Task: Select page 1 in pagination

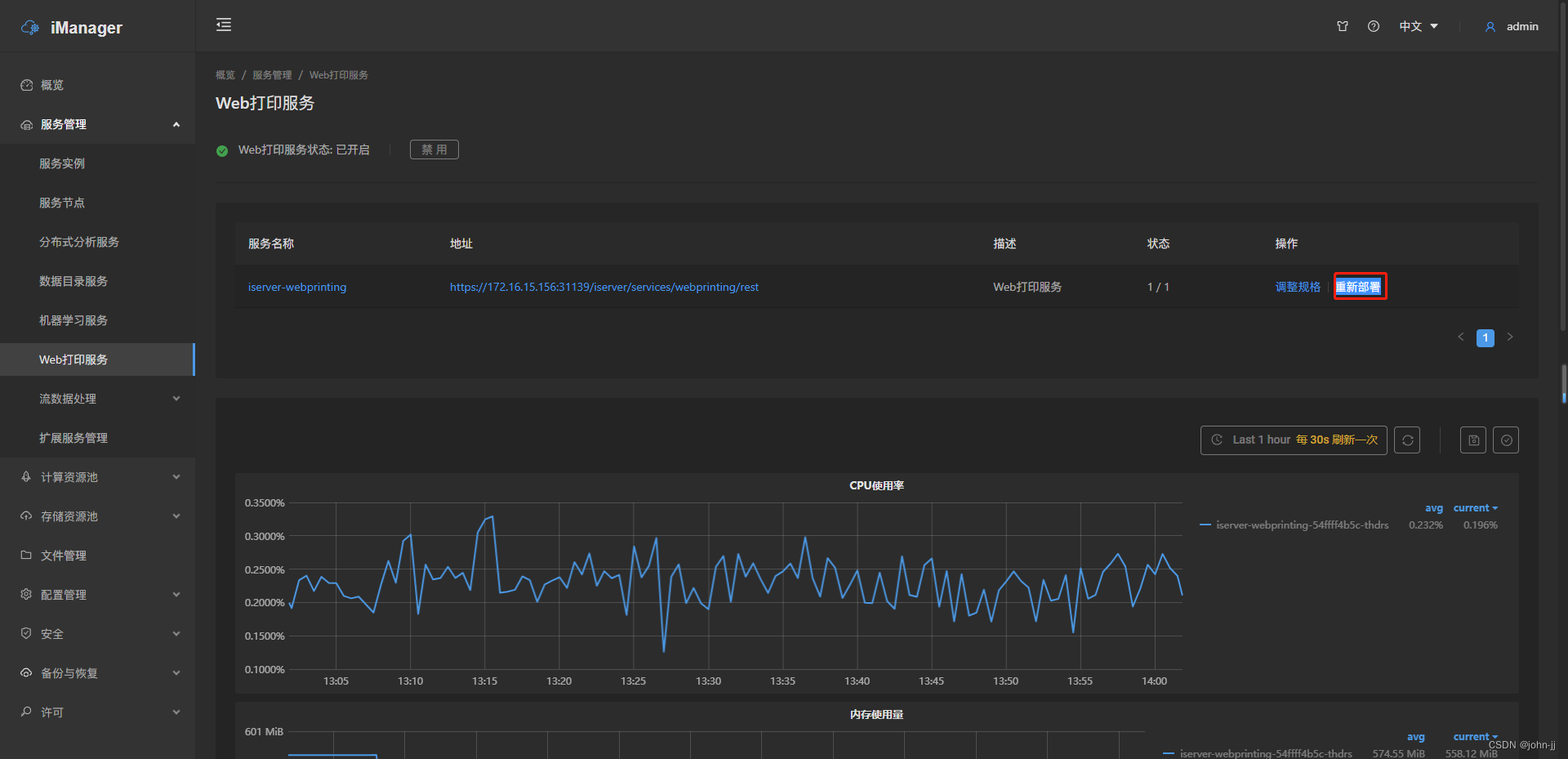Action: [x=1486, y=337]
